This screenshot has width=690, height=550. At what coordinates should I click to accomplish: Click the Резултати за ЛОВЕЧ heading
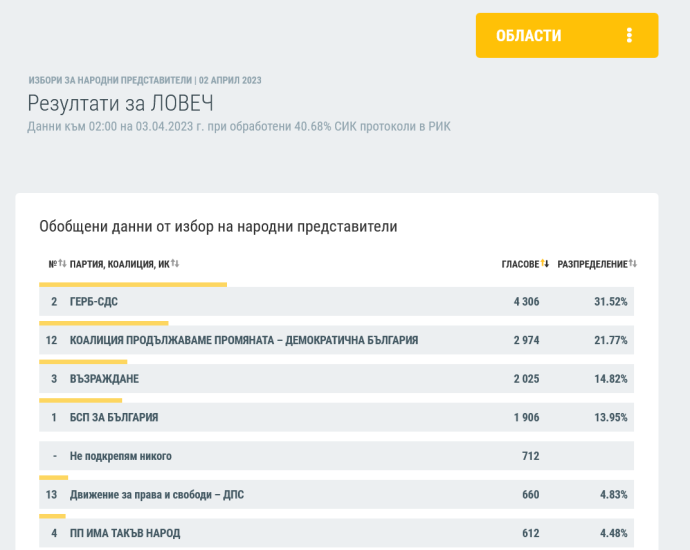pos(121,103)
